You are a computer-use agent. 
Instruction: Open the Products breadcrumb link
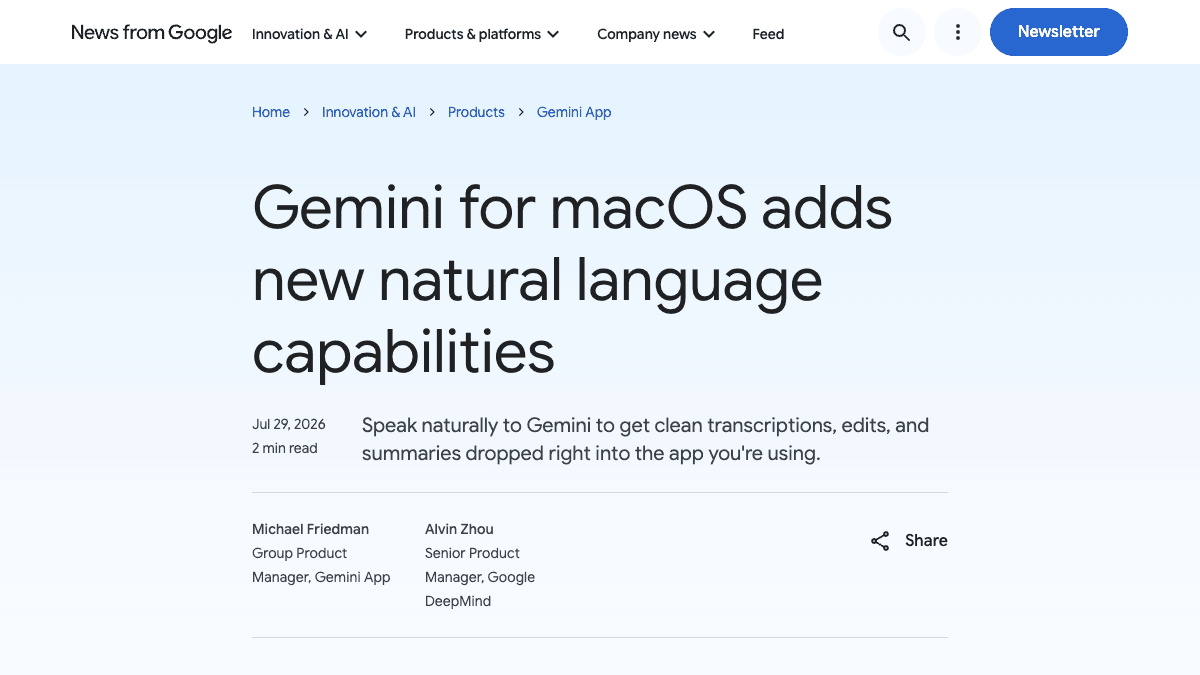(x=476, y=112)
